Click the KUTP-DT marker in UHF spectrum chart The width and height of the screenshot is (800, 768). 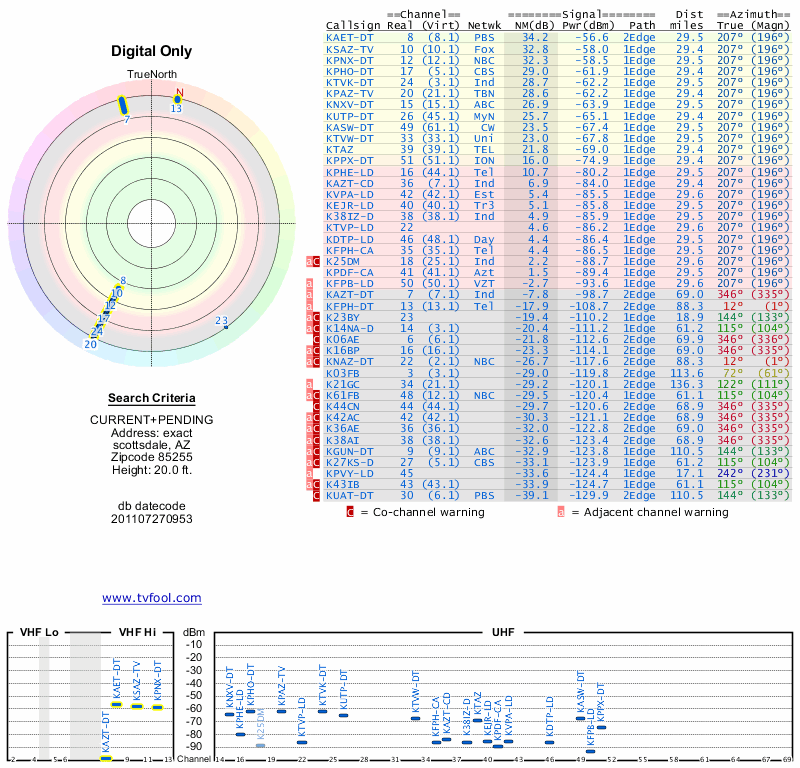(x=344, y=714)
